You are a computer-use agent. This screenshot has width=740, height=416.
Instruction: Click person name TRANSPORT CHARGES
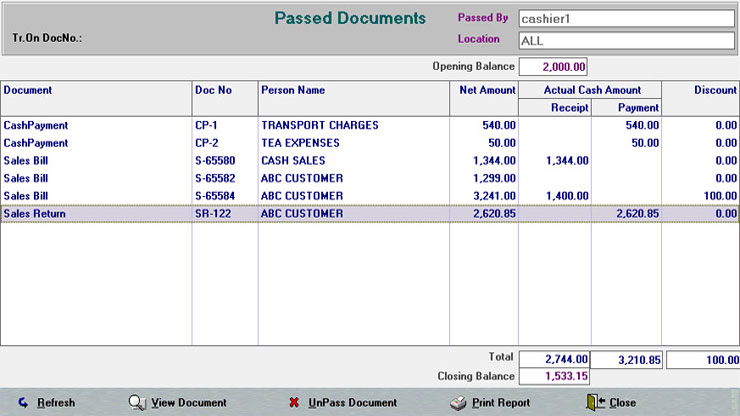(320, 126)
